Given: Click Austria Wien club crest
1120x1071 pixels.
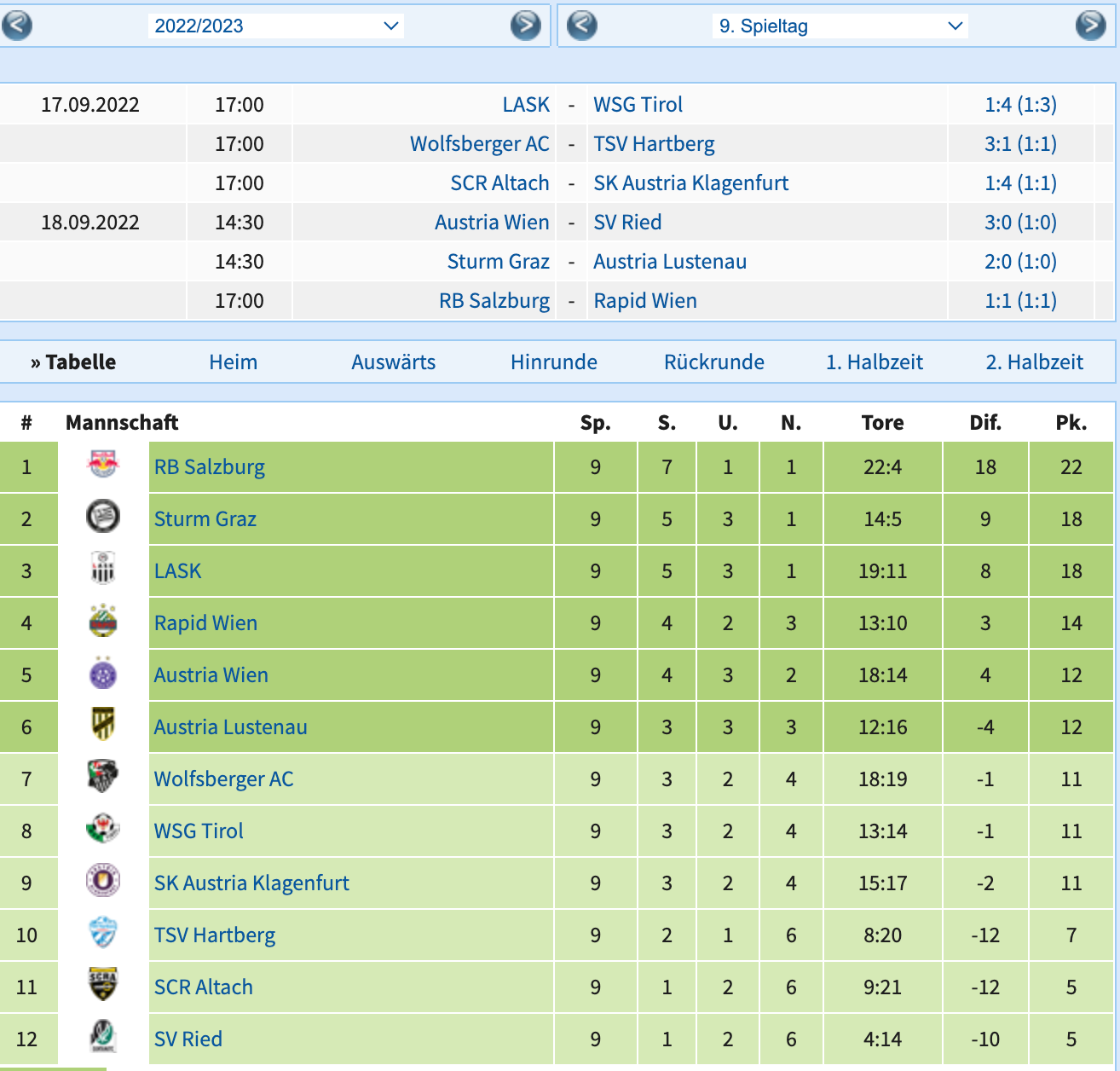Looking at the screenshot, I should pos(103,674).
